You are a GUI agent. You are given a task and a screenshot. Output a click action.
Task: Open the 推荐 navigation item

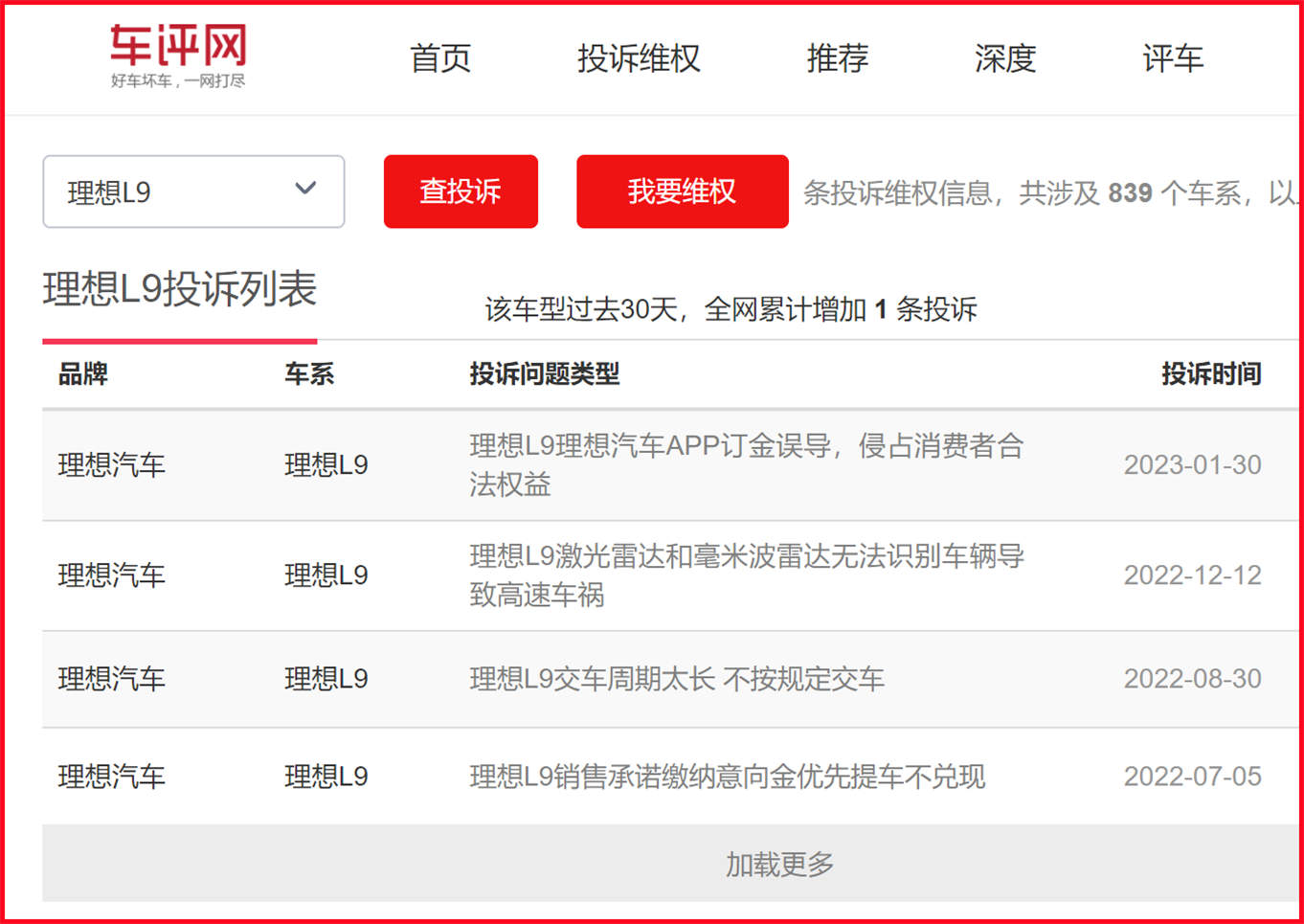tap(837, 58)
